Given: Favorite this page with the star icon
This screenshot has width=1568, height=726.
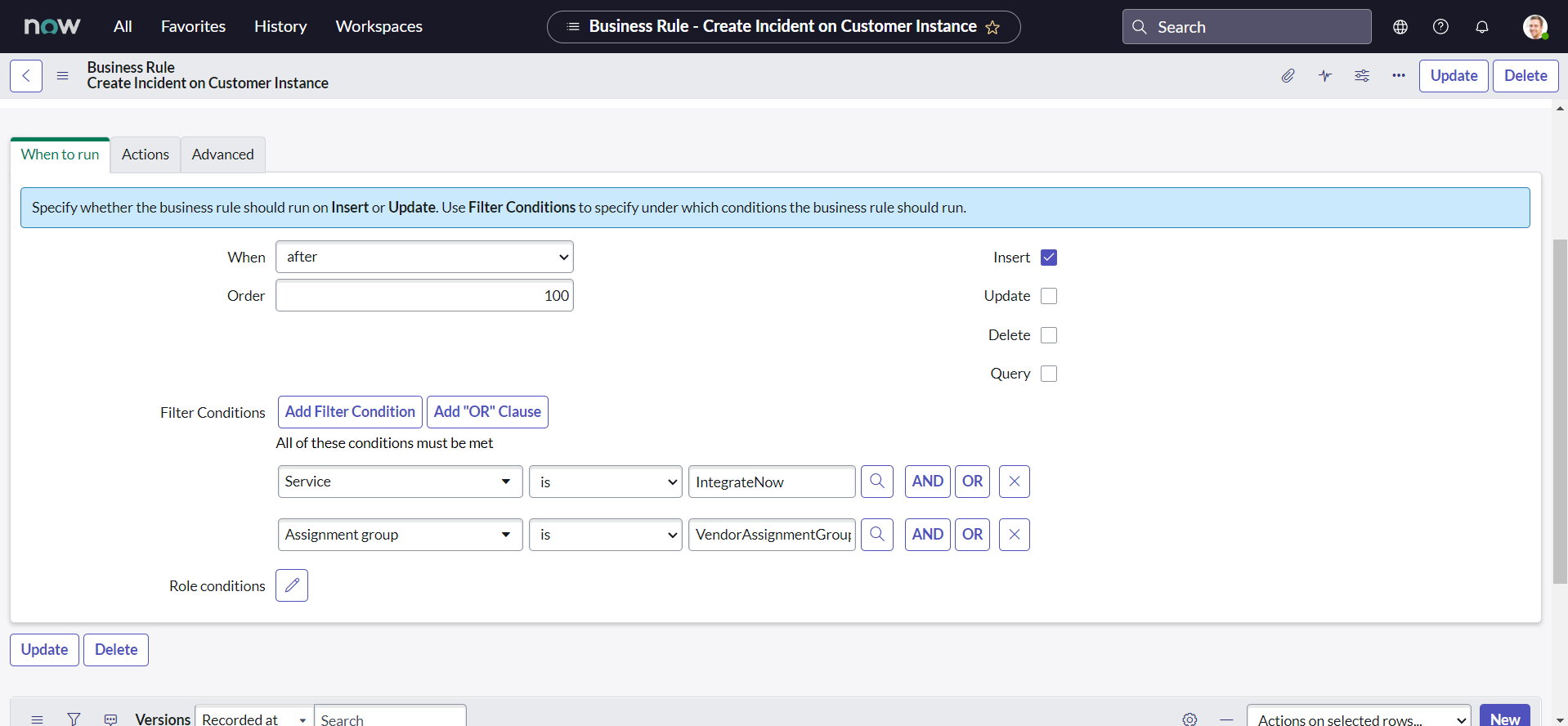Looking at the screenshot, I should tap(992, 27).
